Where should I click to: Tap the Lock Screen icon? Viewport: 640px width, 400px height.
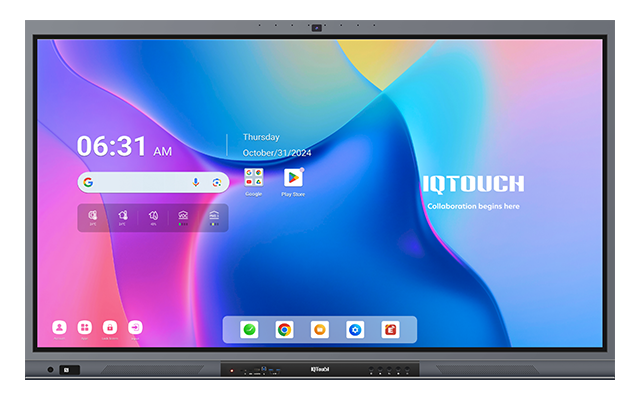tap(110, 327)
